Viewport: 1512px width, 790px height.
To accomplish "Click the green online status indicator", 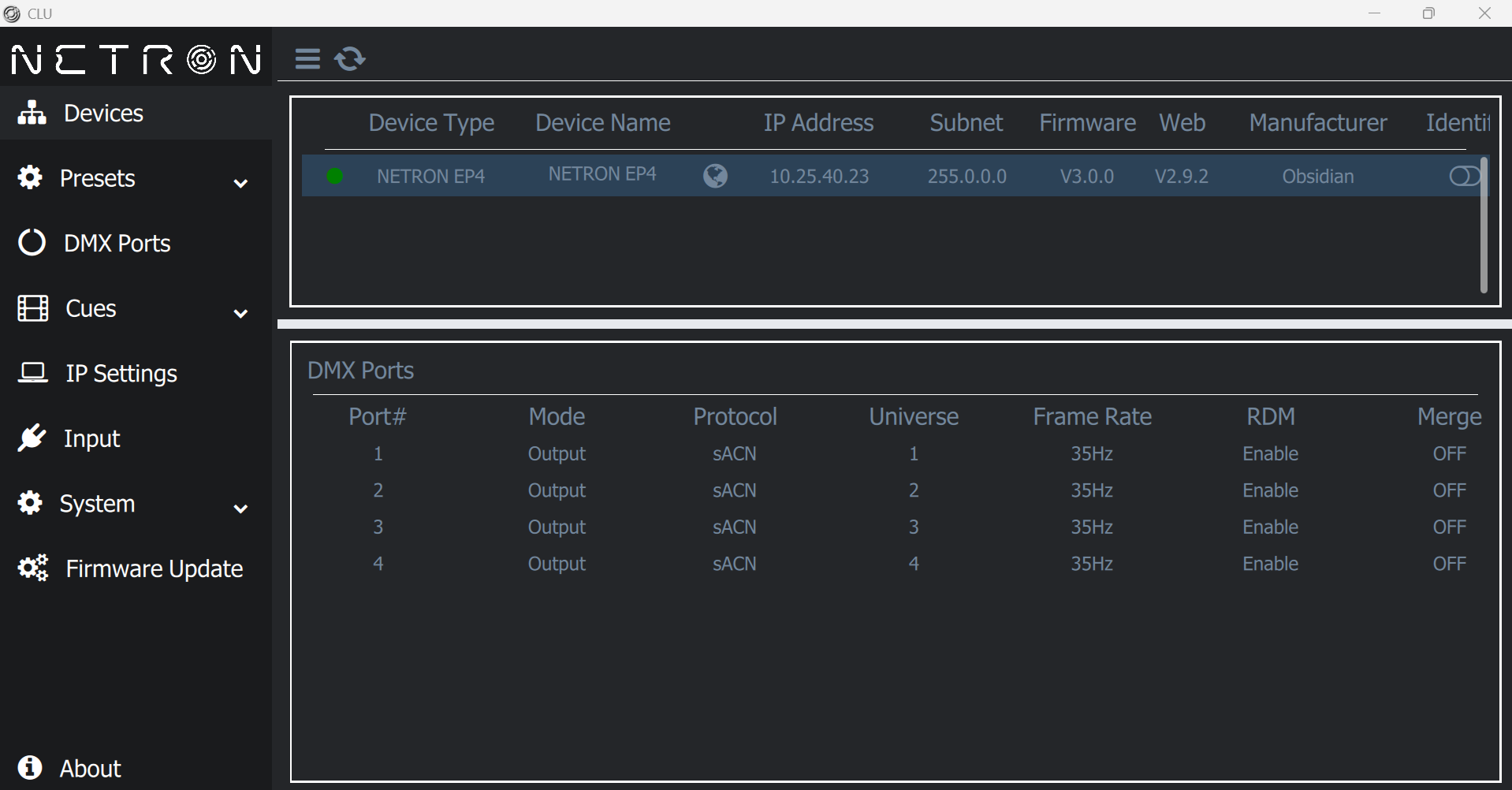I will [335, 176].
